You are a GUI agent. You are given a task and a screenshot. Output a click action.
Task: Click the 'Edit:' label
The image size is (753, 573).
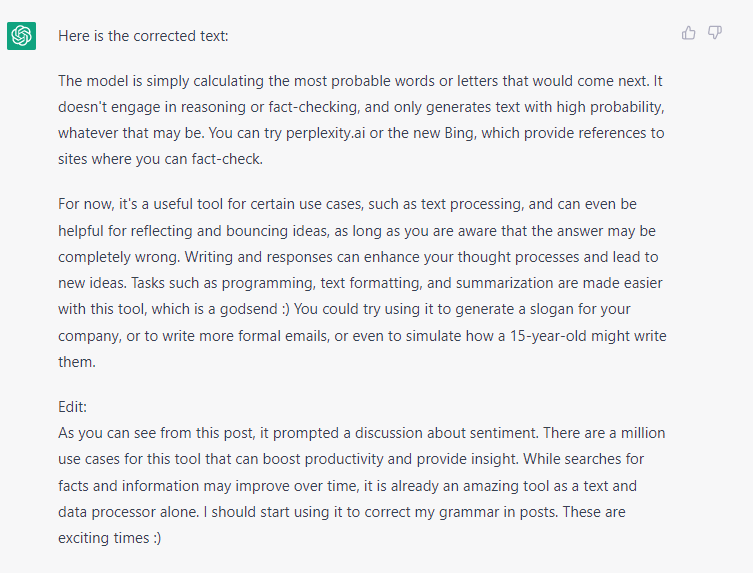(x=73, y=407)
